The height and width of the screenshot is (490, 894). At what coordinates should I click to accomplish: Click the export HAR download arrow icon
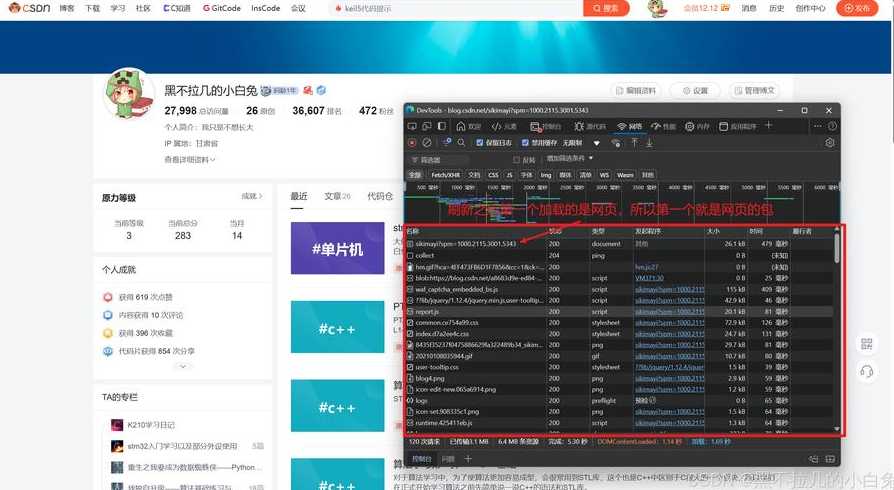click(x=649, y=143)
